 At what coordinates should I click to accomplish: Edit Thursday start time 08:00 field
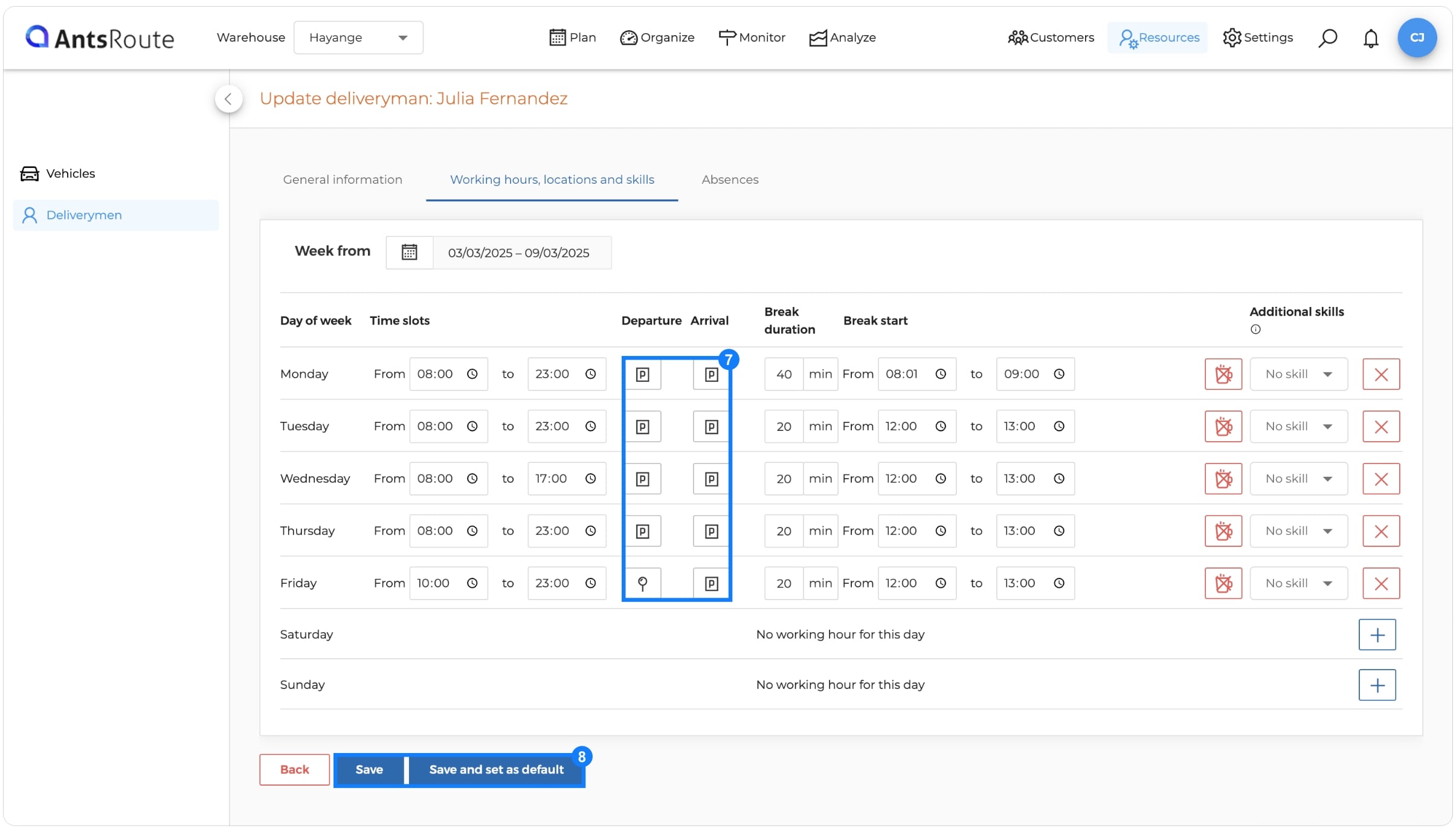pos(448,531)
